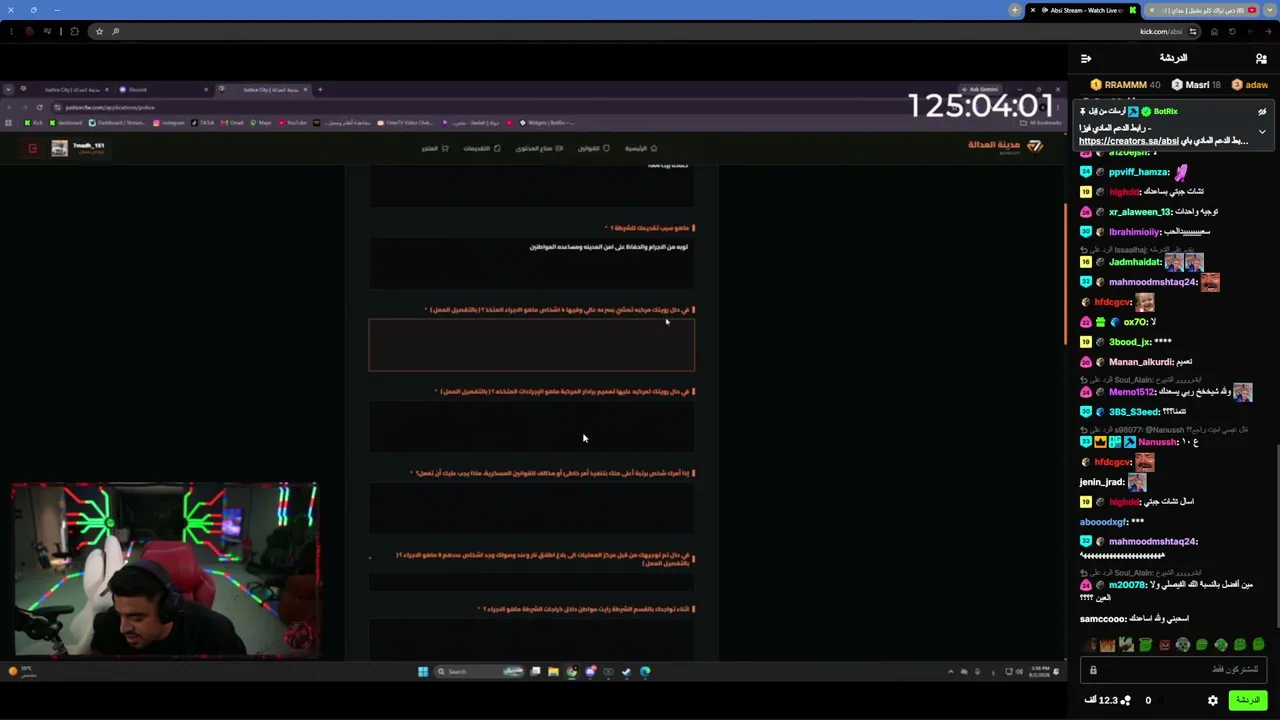This screenshot has width=1280, height=720.
Task: Click username Jadmhaidat in chat
Action: (x=1135, y=262)
